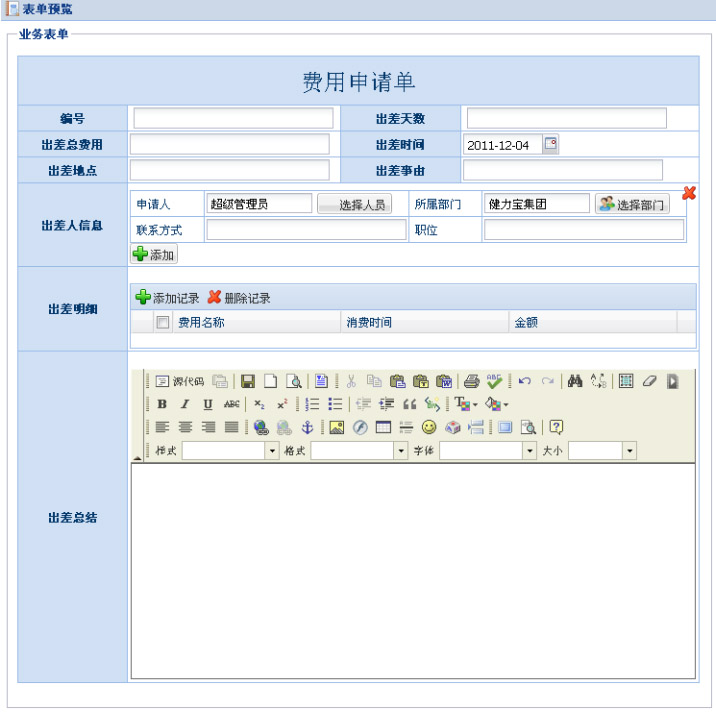This screenshot has width=716, height=713.
Task: Open the text color picker
Action: (x=466, y=404)
